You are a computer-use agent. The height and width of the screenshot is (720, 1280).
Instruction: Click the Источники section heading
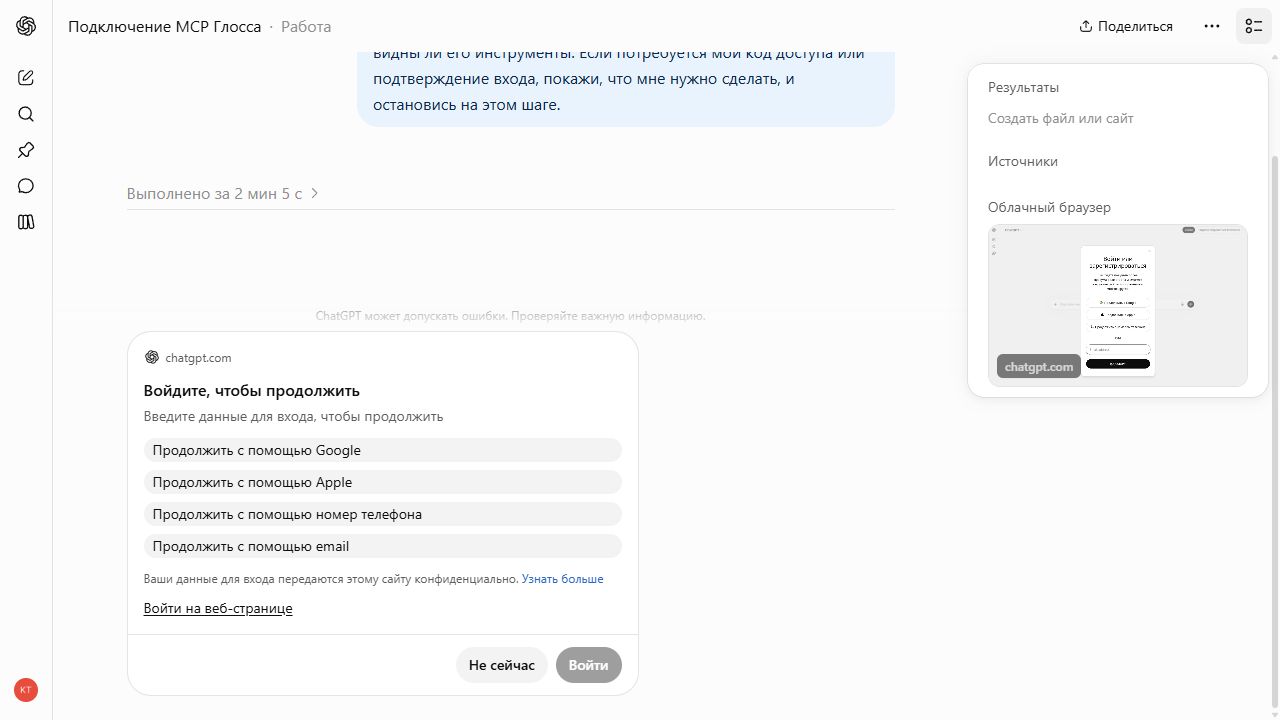click(1023, 161)
